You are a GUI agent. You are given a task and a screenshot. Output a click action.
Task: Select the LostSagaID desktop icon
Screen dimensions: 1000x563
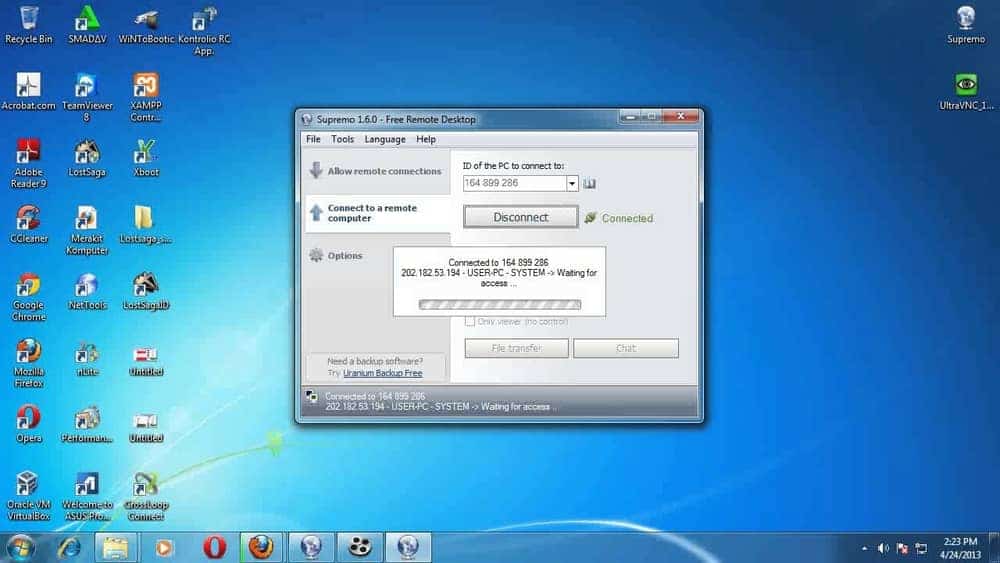pyautogui.click(x=146, y=291)
